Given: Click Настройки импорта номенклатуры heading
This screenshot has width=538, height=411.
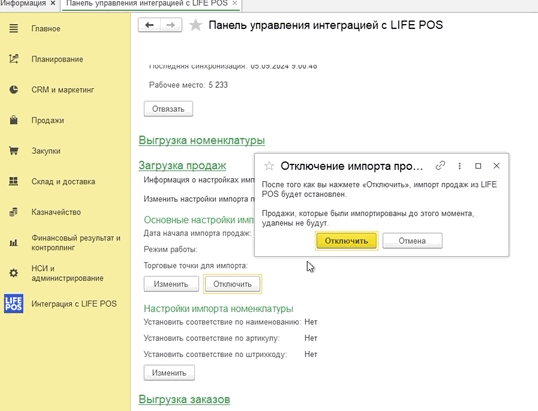Looking at the screenshot, I should pyautogui.click(x=218, y=308).
